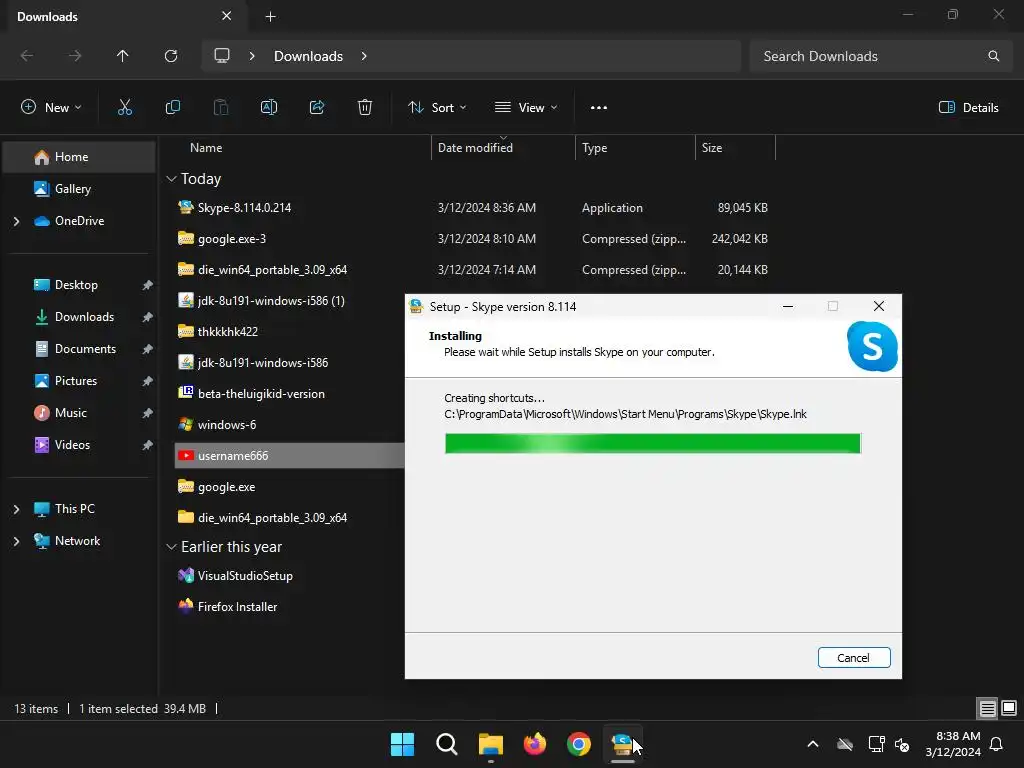Collapse the Earlier this year group

(171, 547)
